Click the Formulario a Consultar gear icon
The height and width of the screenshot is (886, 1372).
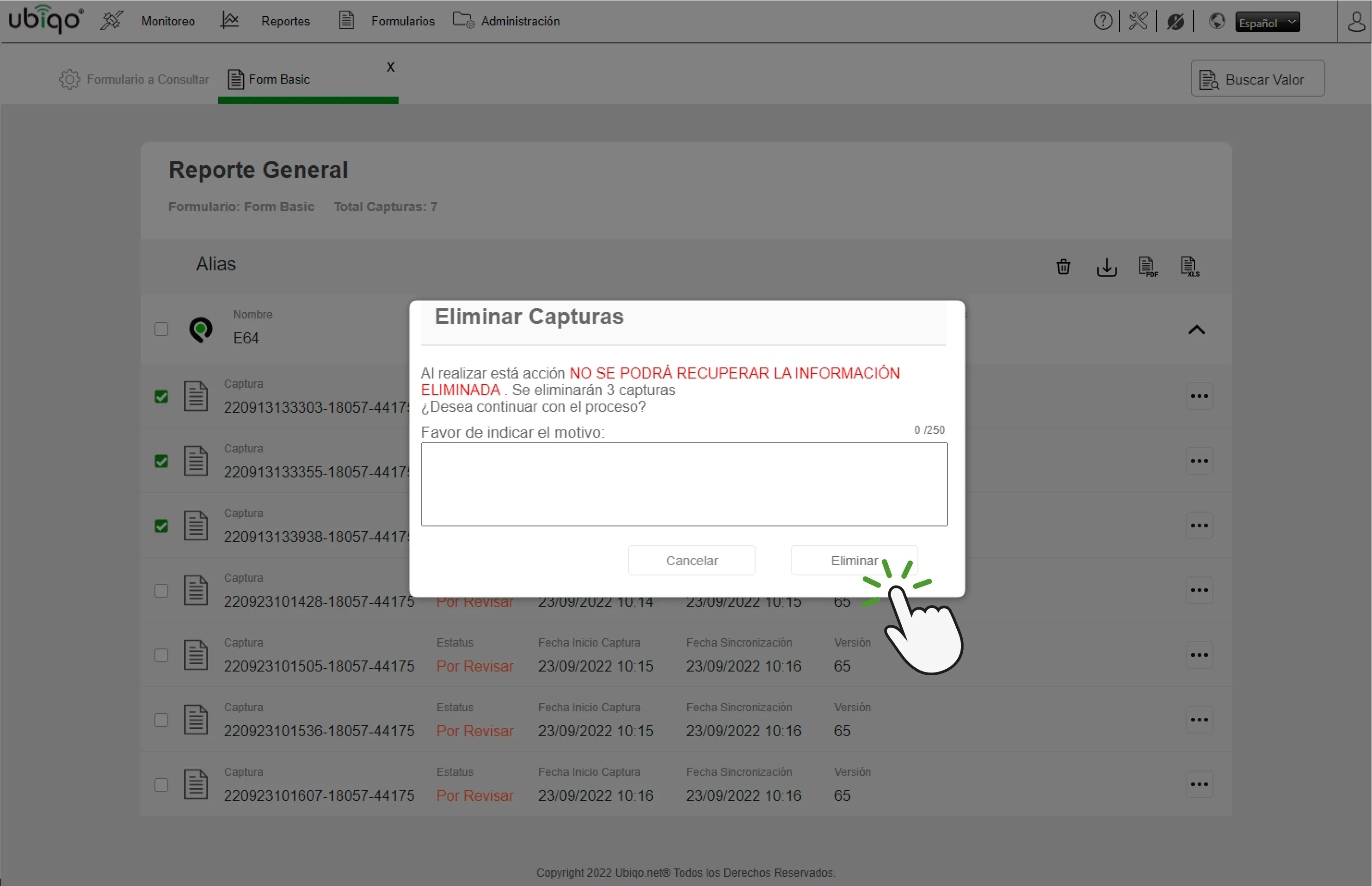click(x=70, y=79)
